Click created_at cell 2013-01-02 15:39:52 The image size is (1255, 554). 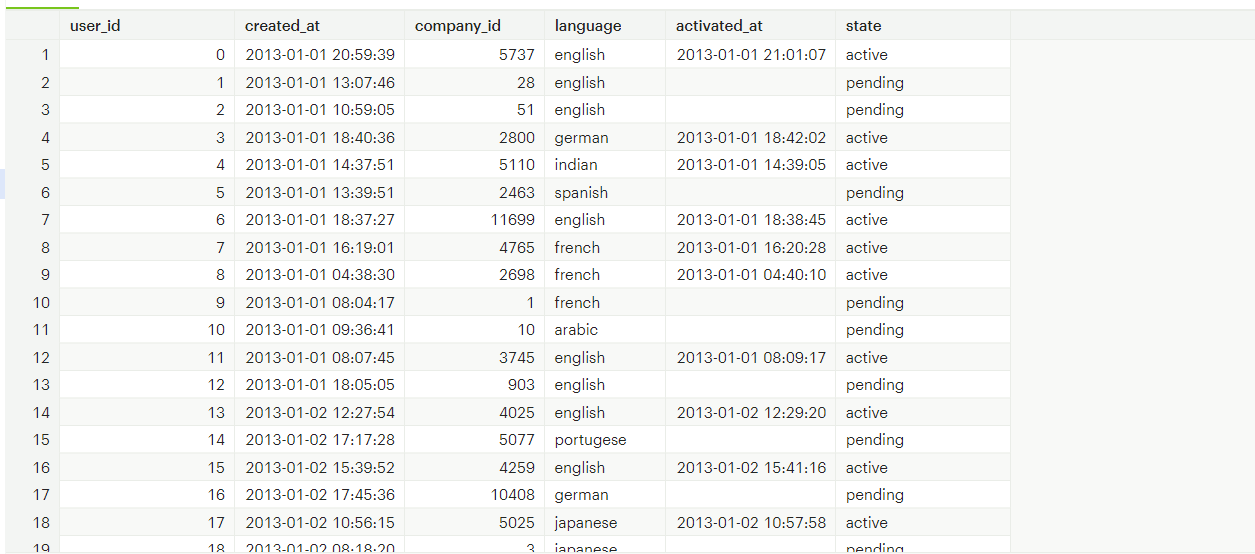(x=320, y=467)
